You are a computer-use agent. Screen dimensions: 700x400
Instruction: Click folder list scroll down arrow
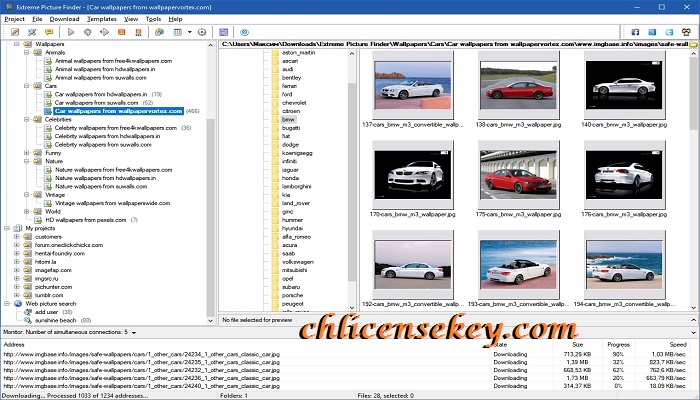tap(352, 308)
